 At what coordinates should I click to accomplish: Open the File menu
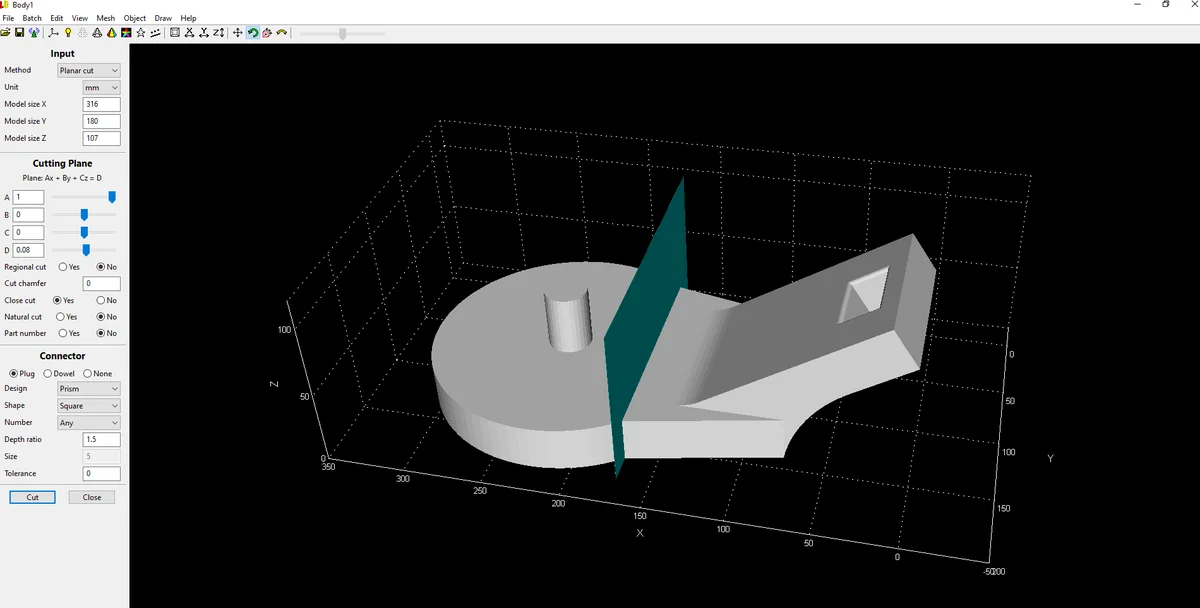pyautogui.click(x=8, y=18)
